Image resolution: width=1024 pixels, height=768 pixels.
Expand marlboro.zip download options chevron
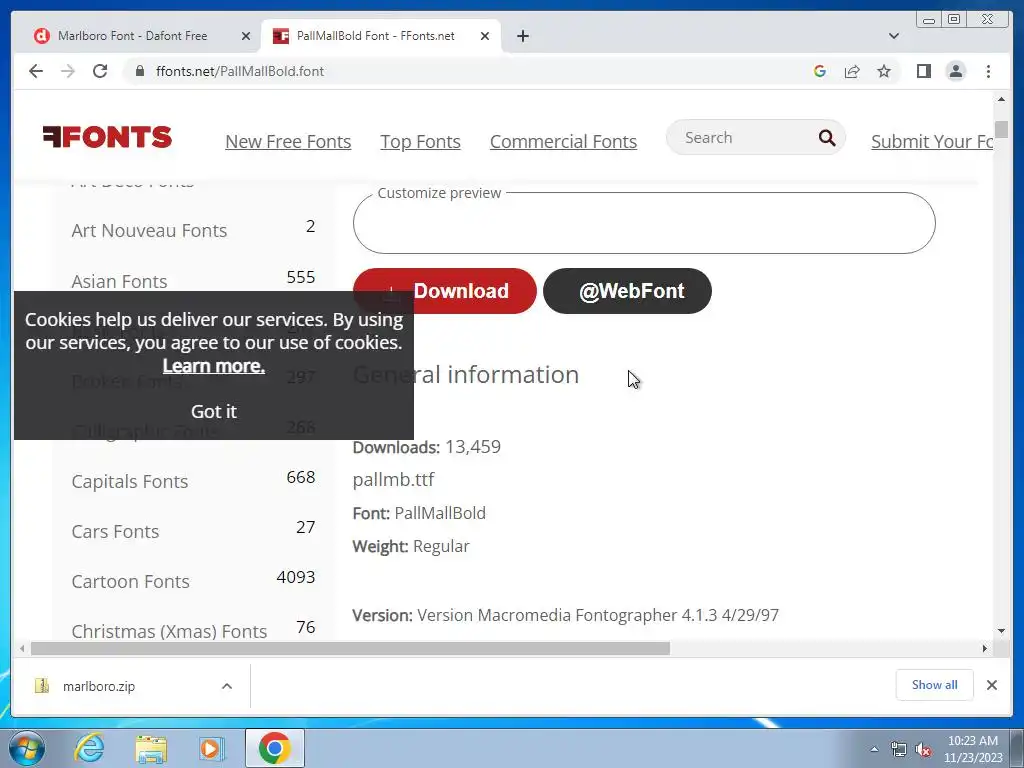227,686
